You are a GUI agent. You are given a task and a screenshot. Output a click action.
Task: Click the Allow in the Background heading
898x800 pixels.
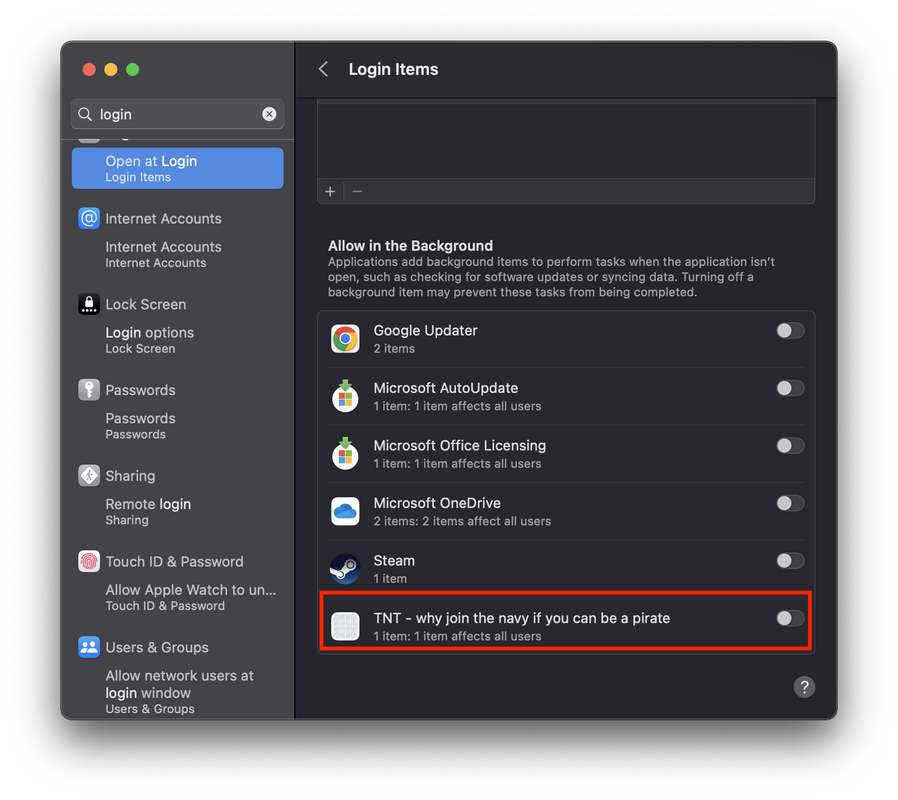point(410,246)
